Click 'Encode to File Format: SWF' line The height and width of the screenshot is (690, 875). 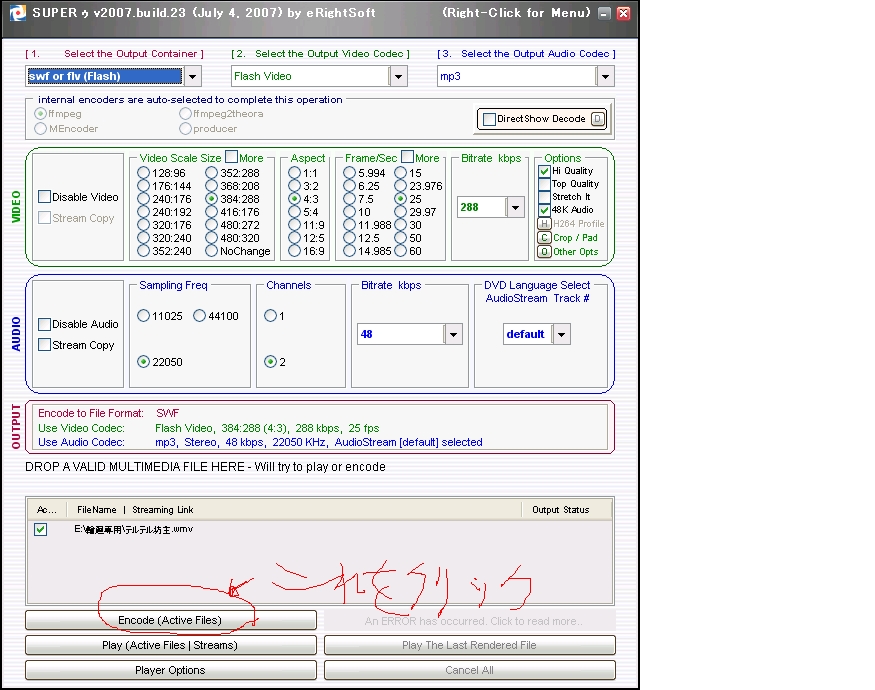109,413
